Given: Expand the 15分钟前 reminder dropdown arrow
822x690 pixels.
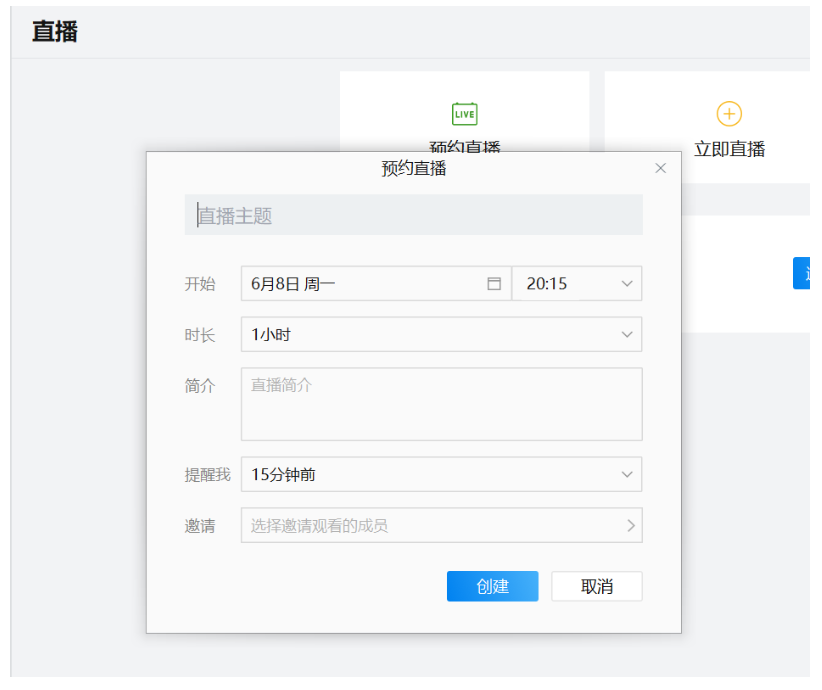Looking at the screenshot, I should tap(627, 475).
